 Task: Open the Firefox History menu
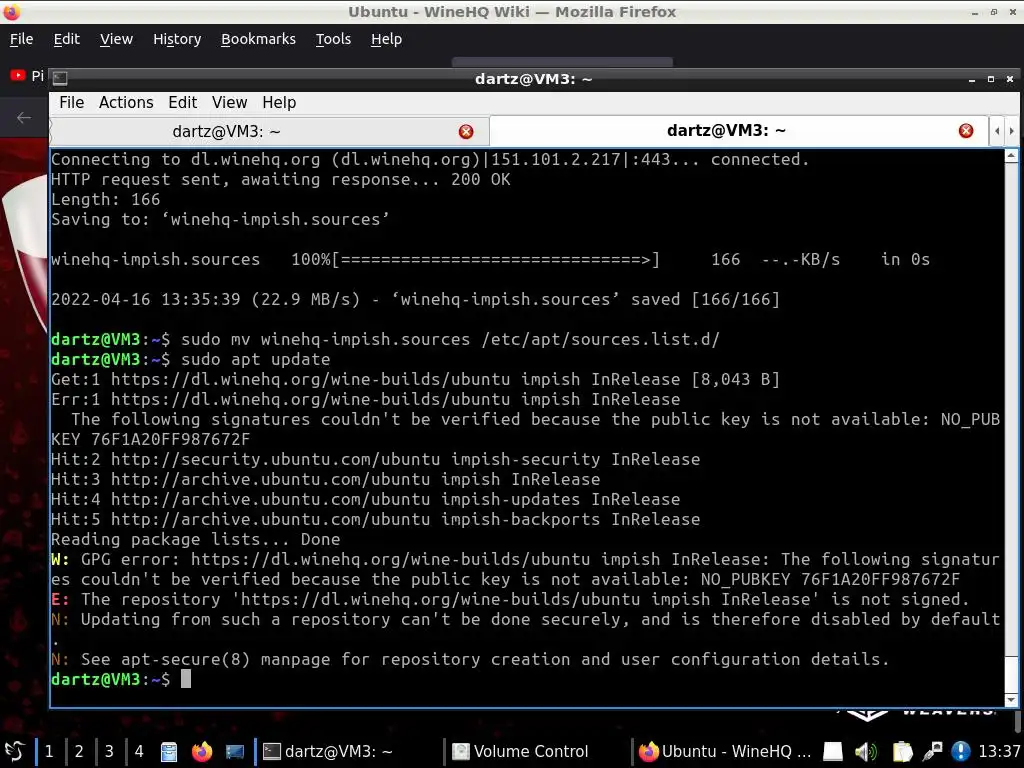click(177, 39)
